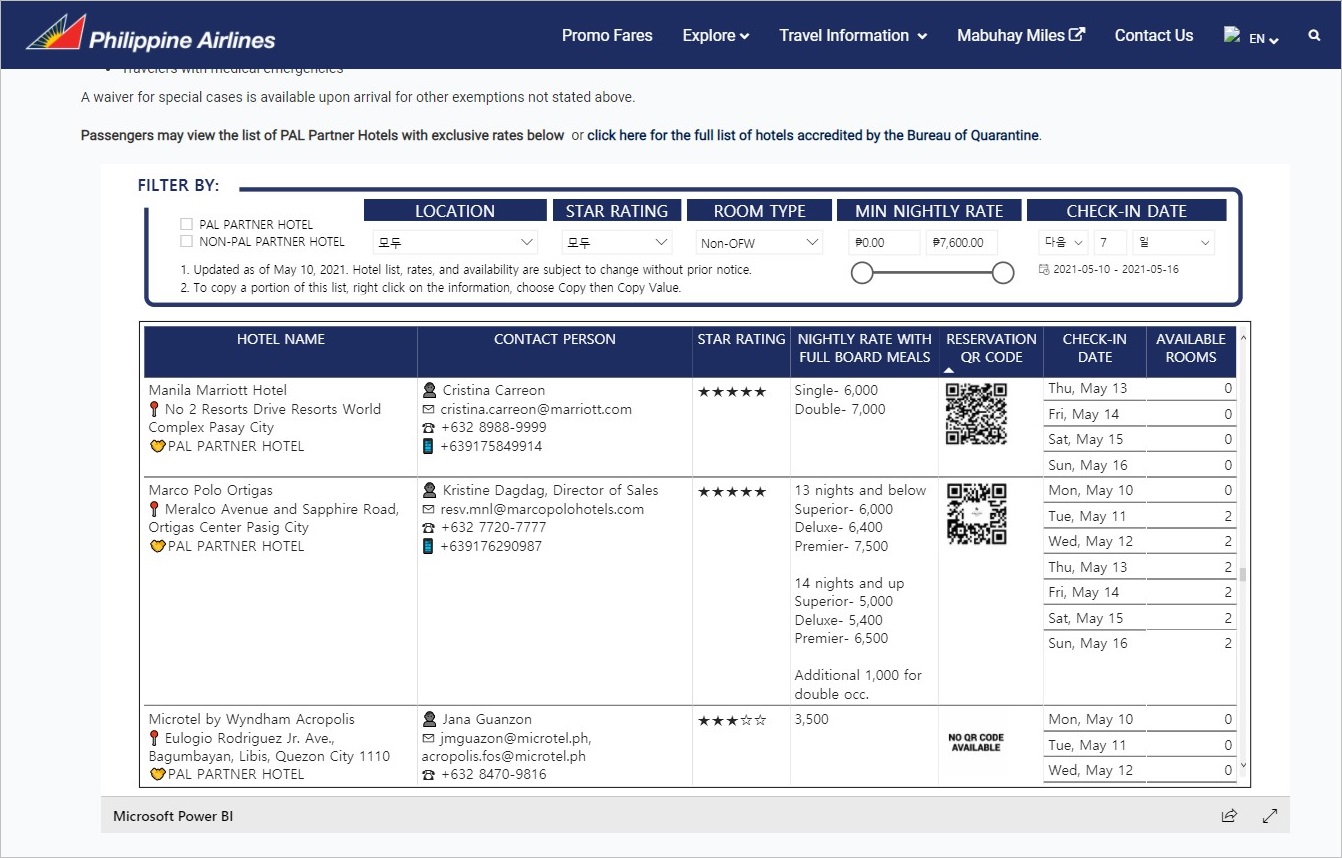Open the Room Type Non-OFW dropdown
Viewport: 1342px width, 858px height.
pyautogui.click(x=759, y=242)
